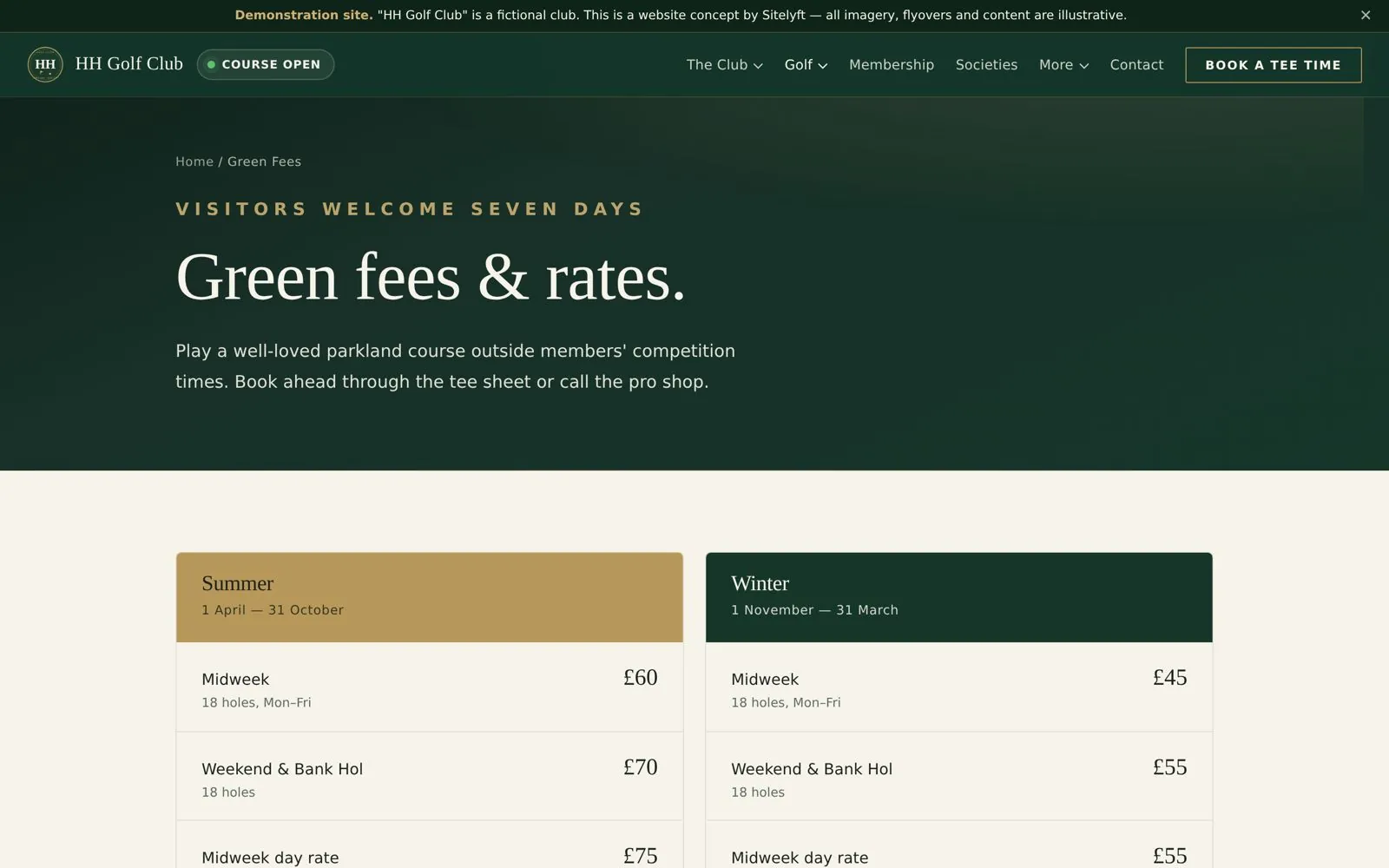The height and width of the screenshot is (868, 1389).
Task: Select the Winter rate card header
Action: pyautogui.click(x=959, y=597)
